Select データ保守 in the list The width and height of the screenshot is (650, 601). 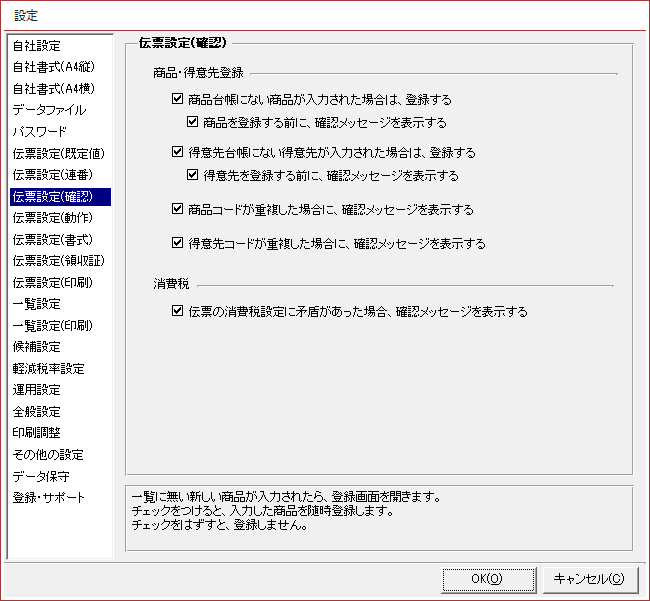point(41,476)
